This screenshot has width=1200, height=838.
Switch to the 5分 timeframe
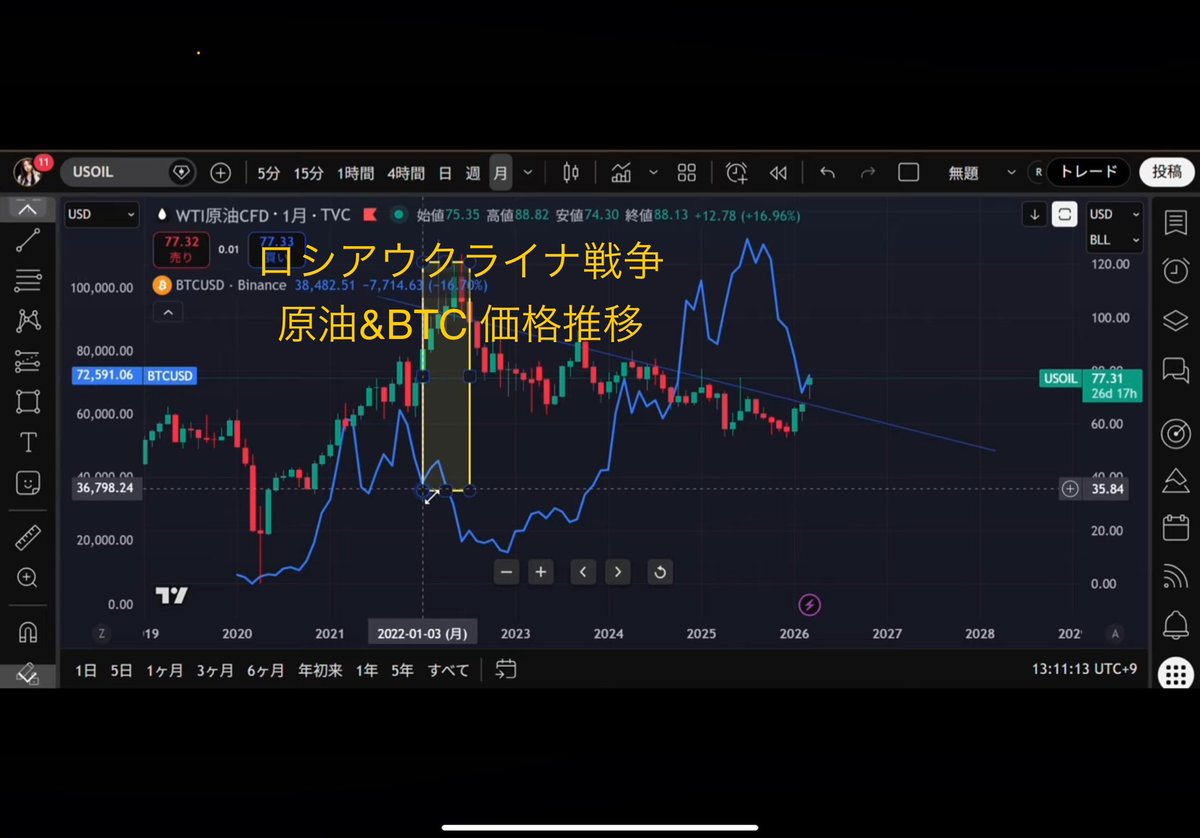pyautogui.click(x=269, y=172)
